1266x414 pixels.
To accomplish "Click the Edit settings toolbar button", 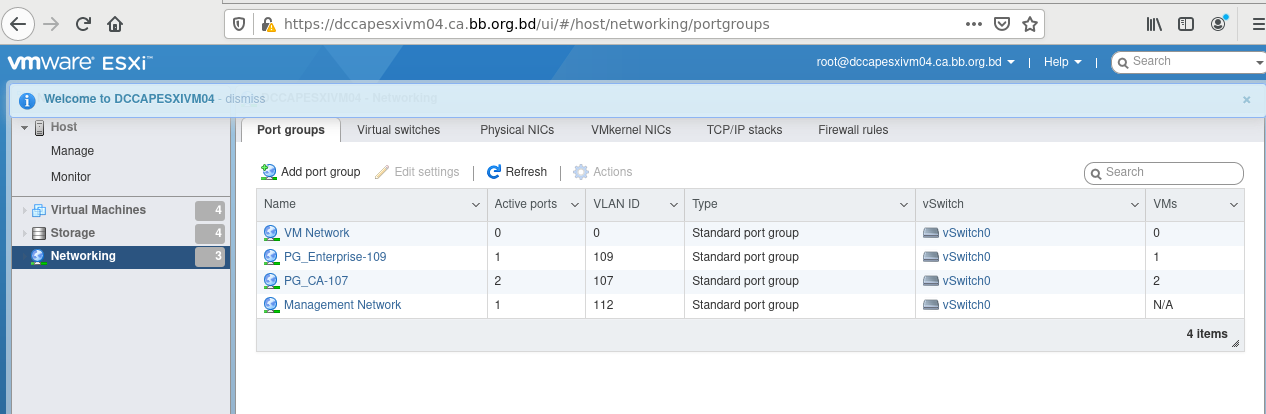I will pos(417,172).
